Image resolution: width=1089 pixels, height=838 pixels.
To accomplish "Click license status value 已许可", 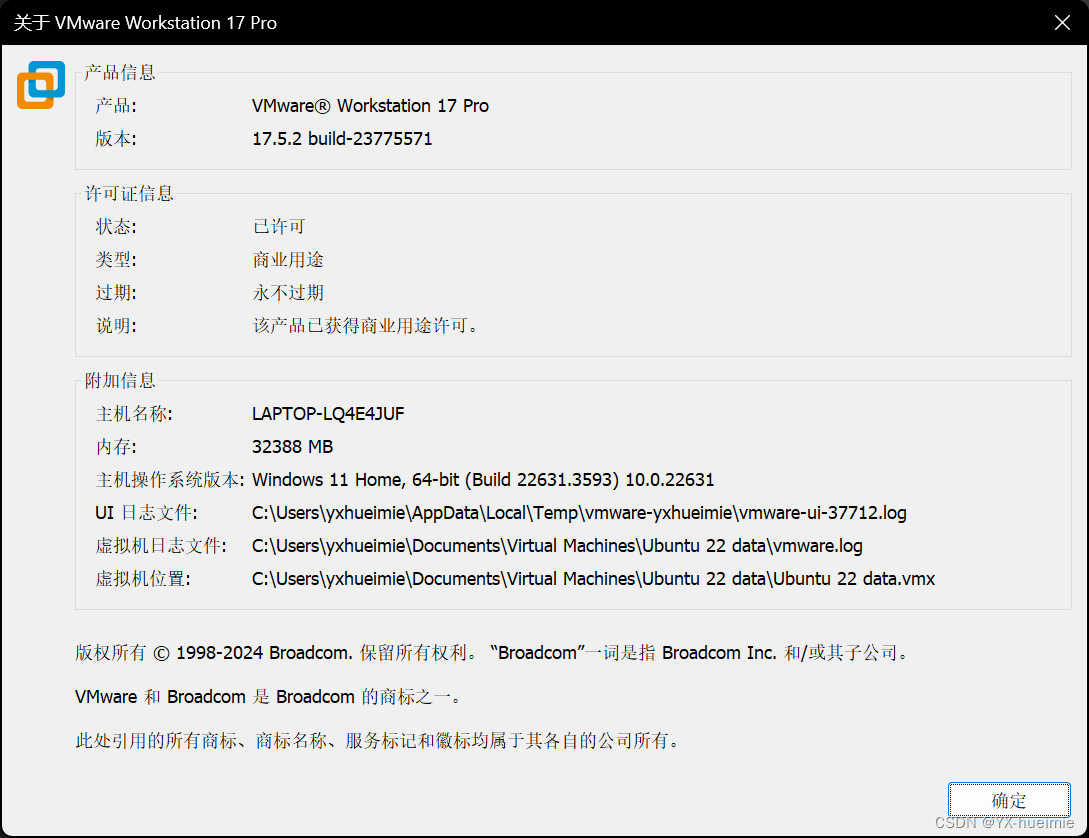I will pyautogui.click(x=279, y=226).
